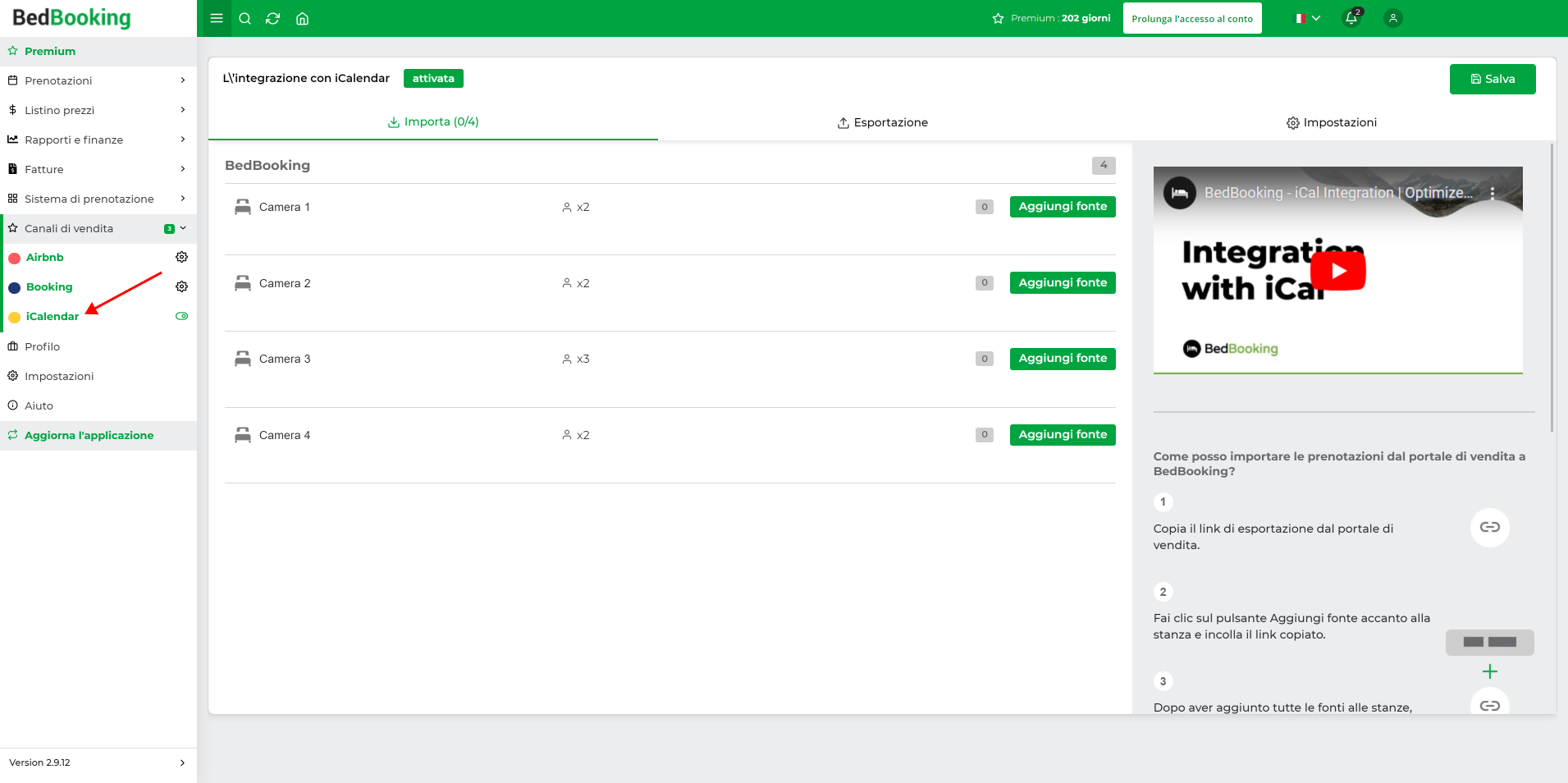Image resolution: width=1568 pixels, height=783 pixels.
Task: Select the Airbnb sales channel
Action: [44, 257]
